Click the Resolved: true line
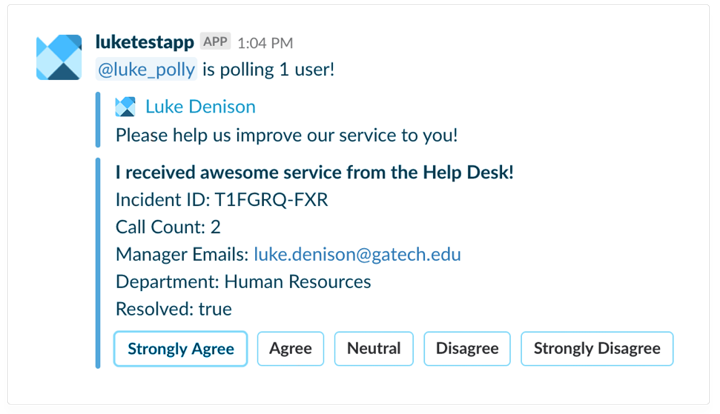720x414 pixels. click(x=174, y=309)
